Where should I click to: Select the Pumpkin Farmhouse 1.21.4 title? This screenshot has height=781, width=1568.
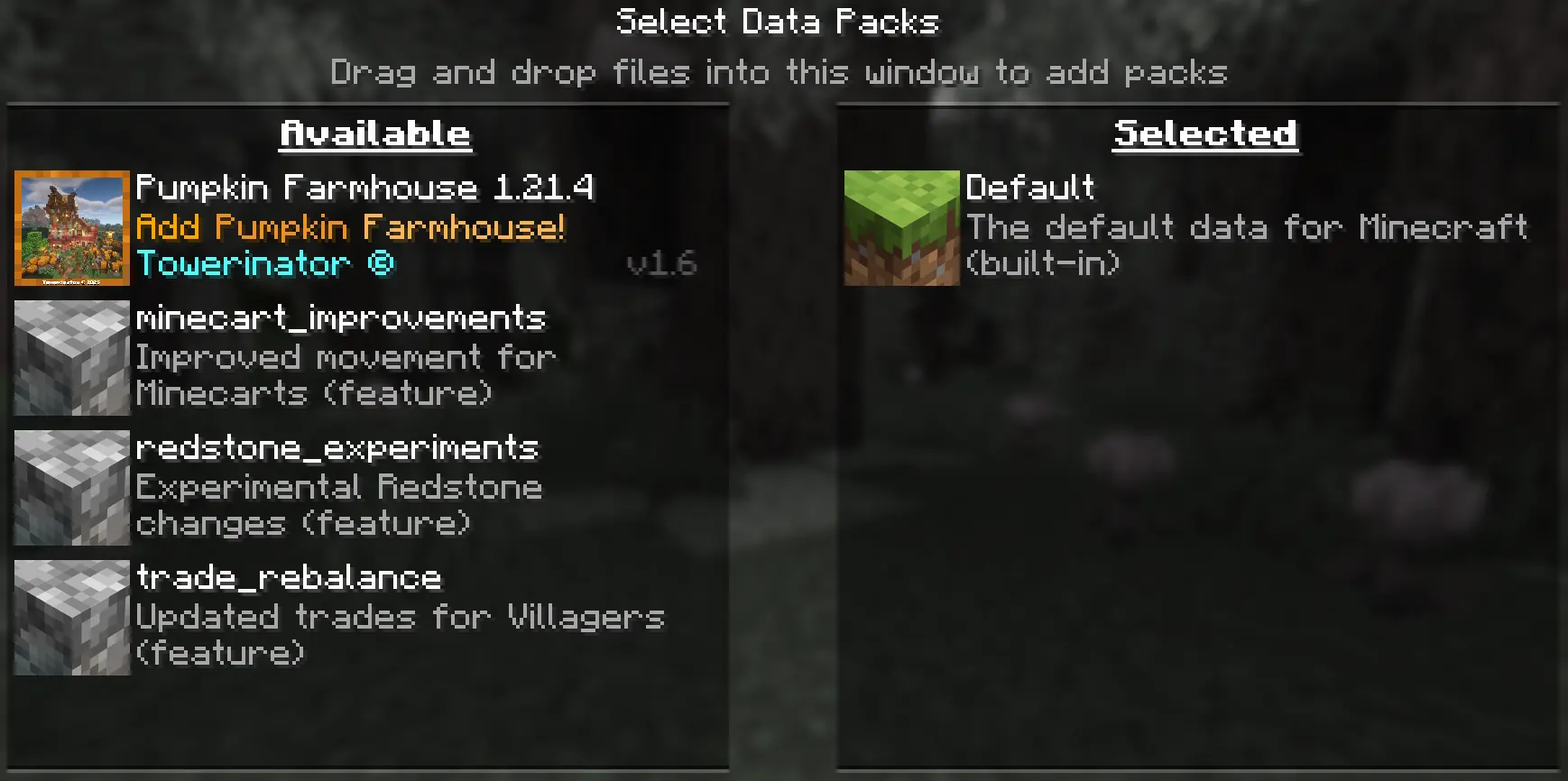(364, 188)
